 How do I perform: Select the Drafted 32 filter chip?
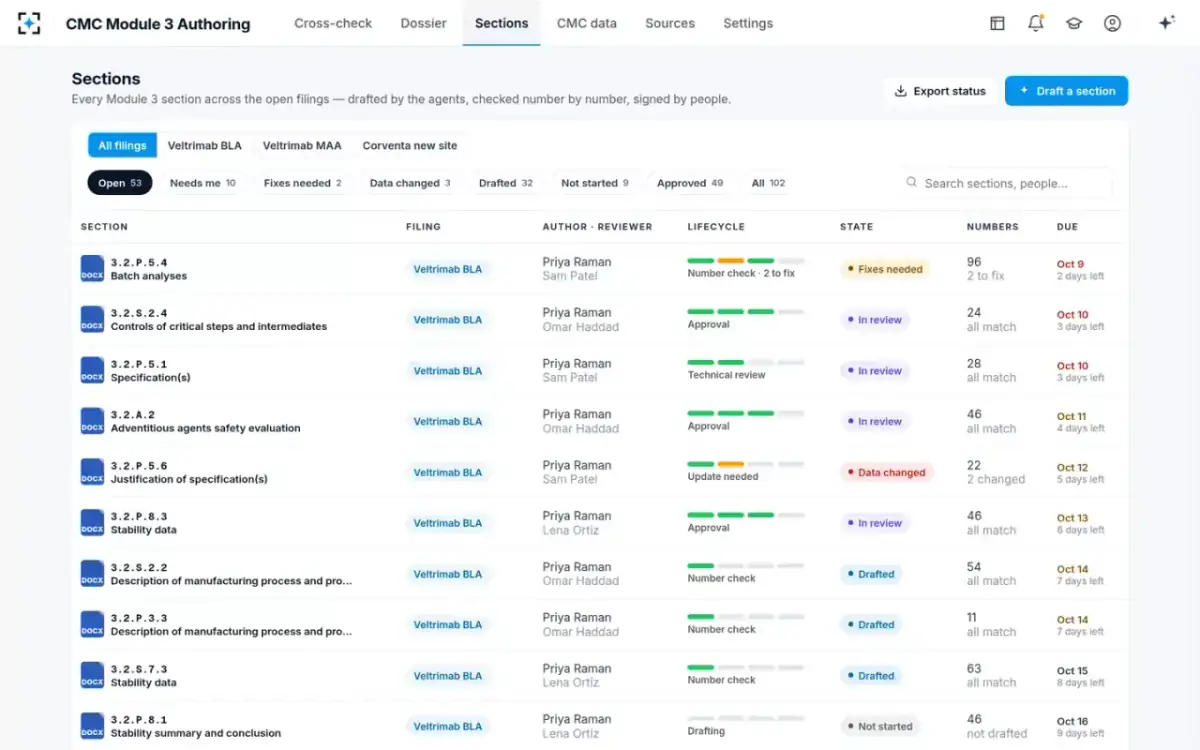[506, 183]
